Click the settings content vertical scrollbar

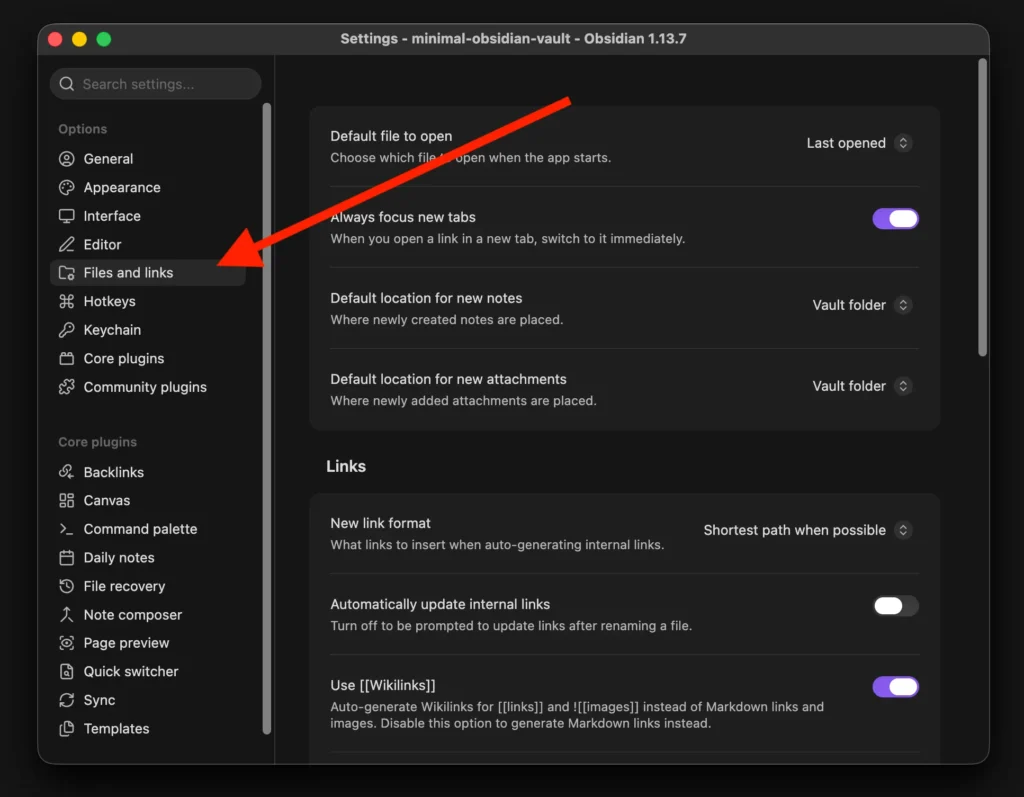pos(982,208)
